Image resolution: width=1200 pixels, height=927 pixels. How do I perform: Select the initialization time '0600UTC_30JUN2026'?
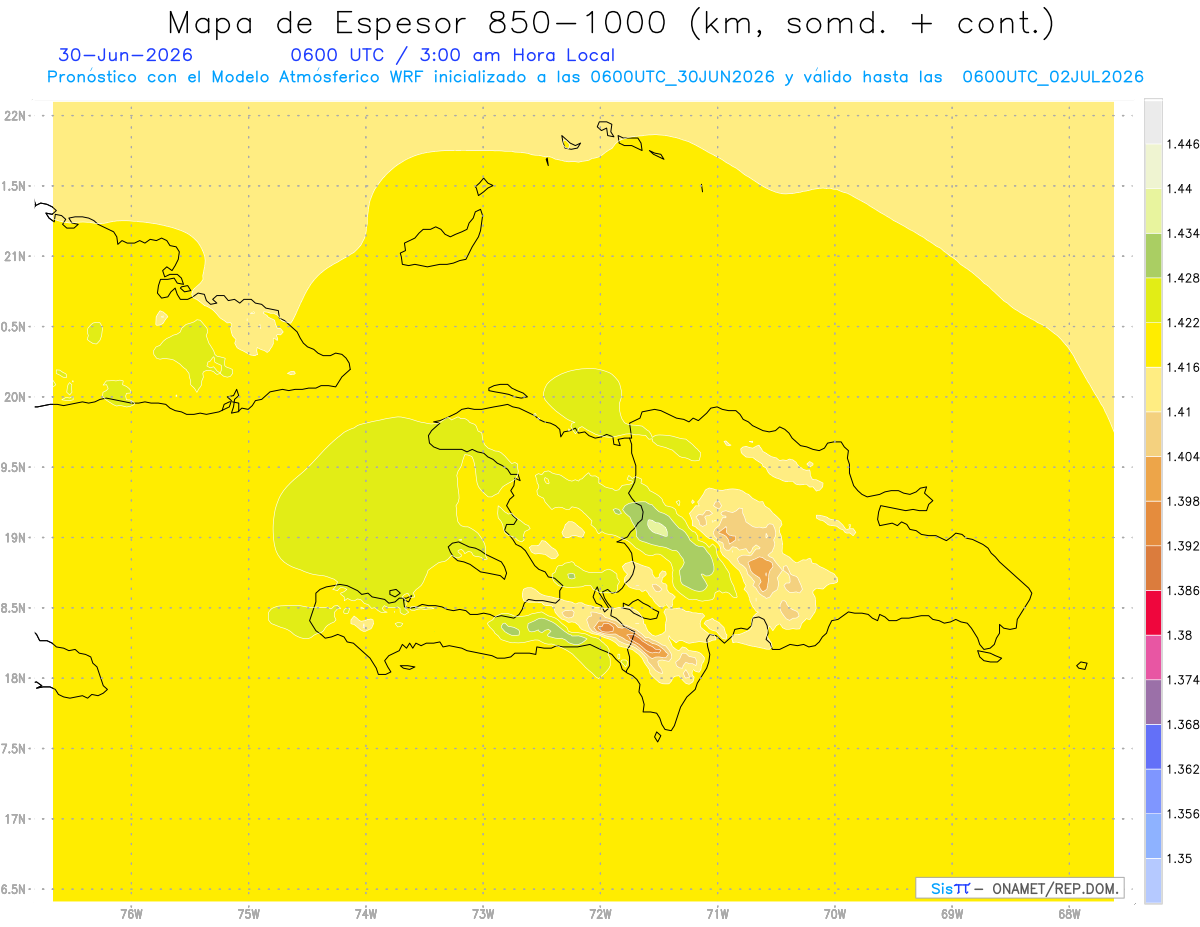pos(683,77)
